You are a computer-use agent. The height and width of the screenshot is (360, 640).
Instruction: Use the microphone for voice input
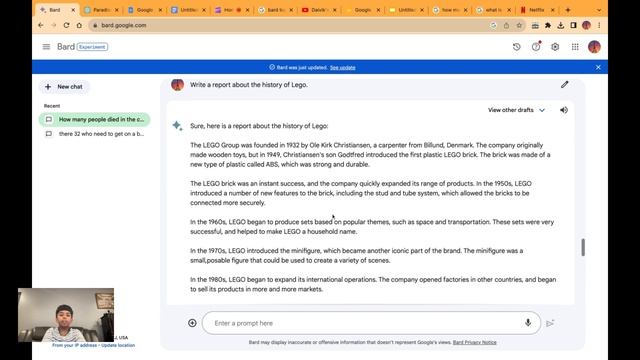tap(528, 323)
